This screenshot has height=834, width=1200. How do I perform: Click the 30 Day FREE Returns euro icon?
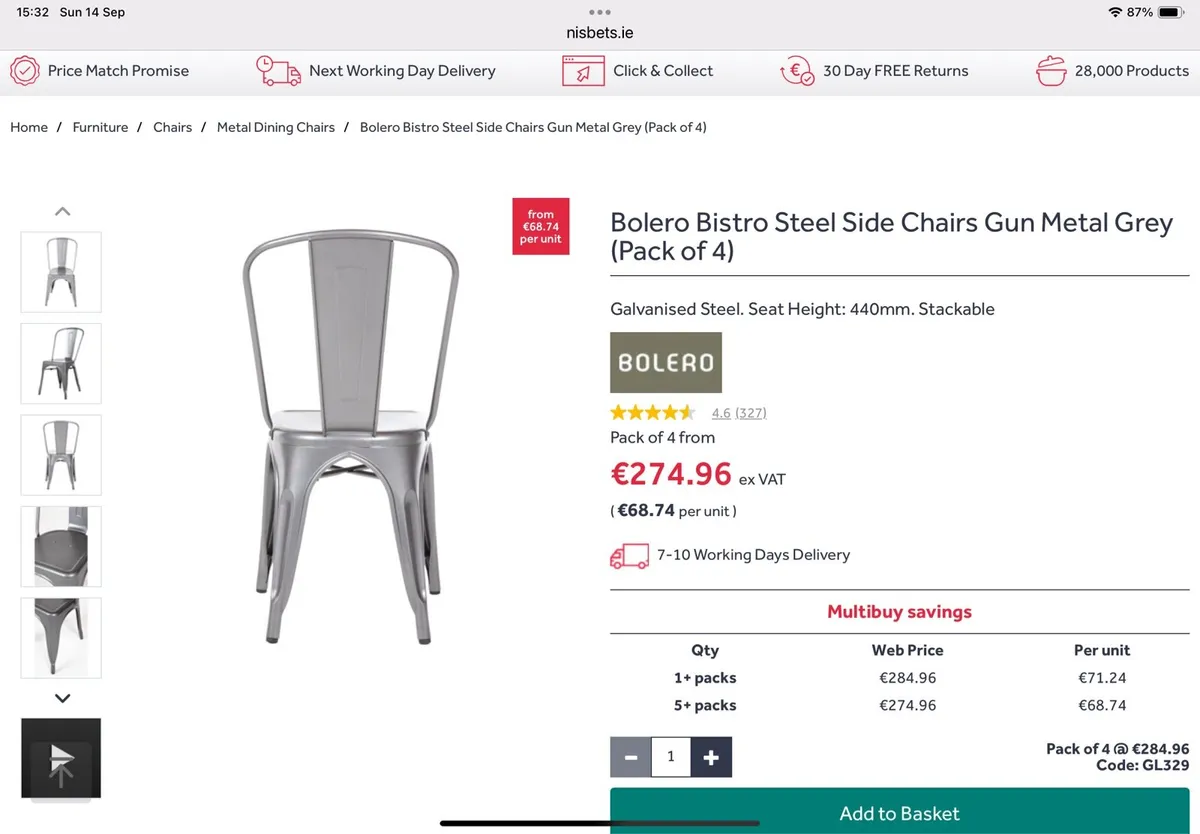tap(797, 71)
